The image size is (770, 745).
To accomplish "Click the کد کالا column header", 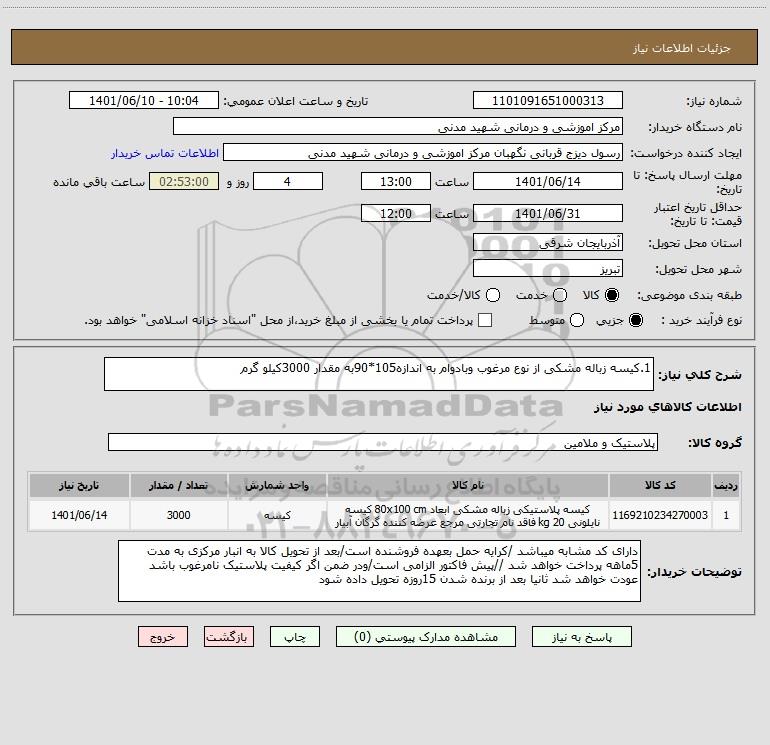I will pos(660,485).
